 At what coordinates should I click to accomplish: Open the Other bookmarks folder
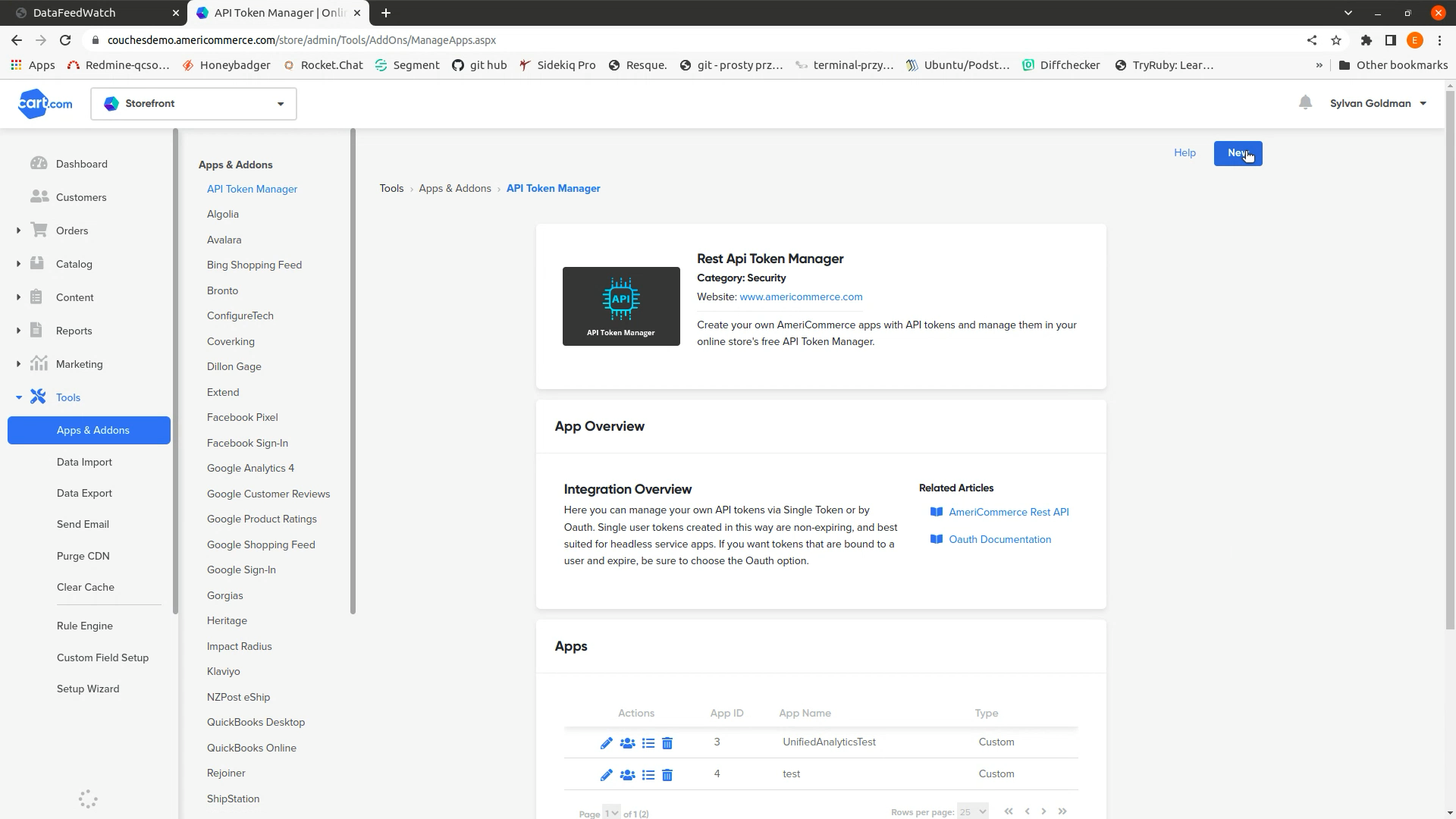click(1394, 65)
